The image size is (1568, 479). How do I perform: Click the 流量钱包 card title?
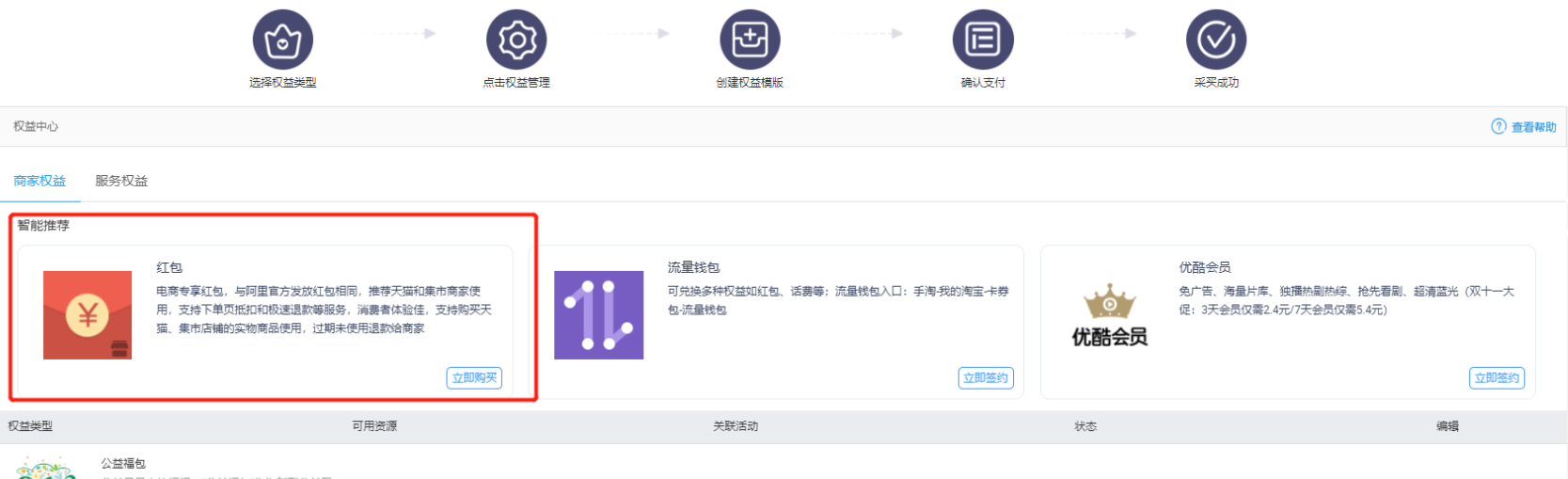693,267
